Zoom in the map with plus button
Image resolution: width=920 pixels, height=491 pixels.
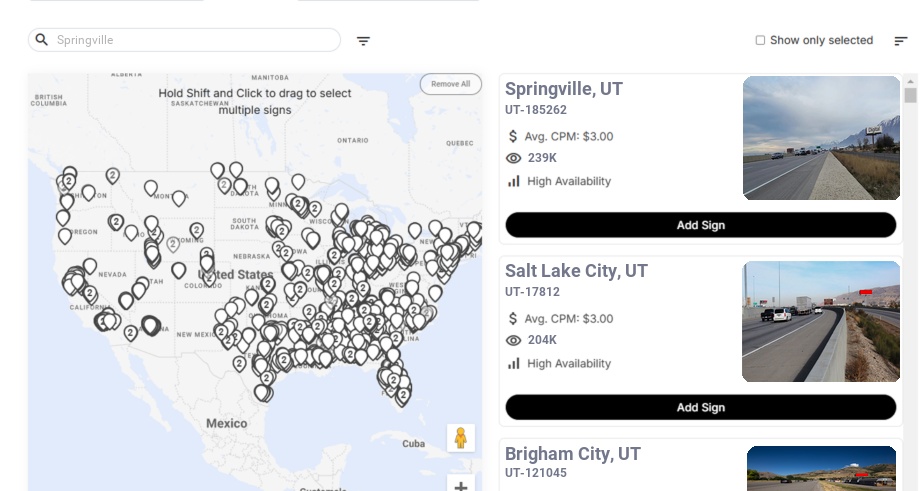[x=461, y=486]
